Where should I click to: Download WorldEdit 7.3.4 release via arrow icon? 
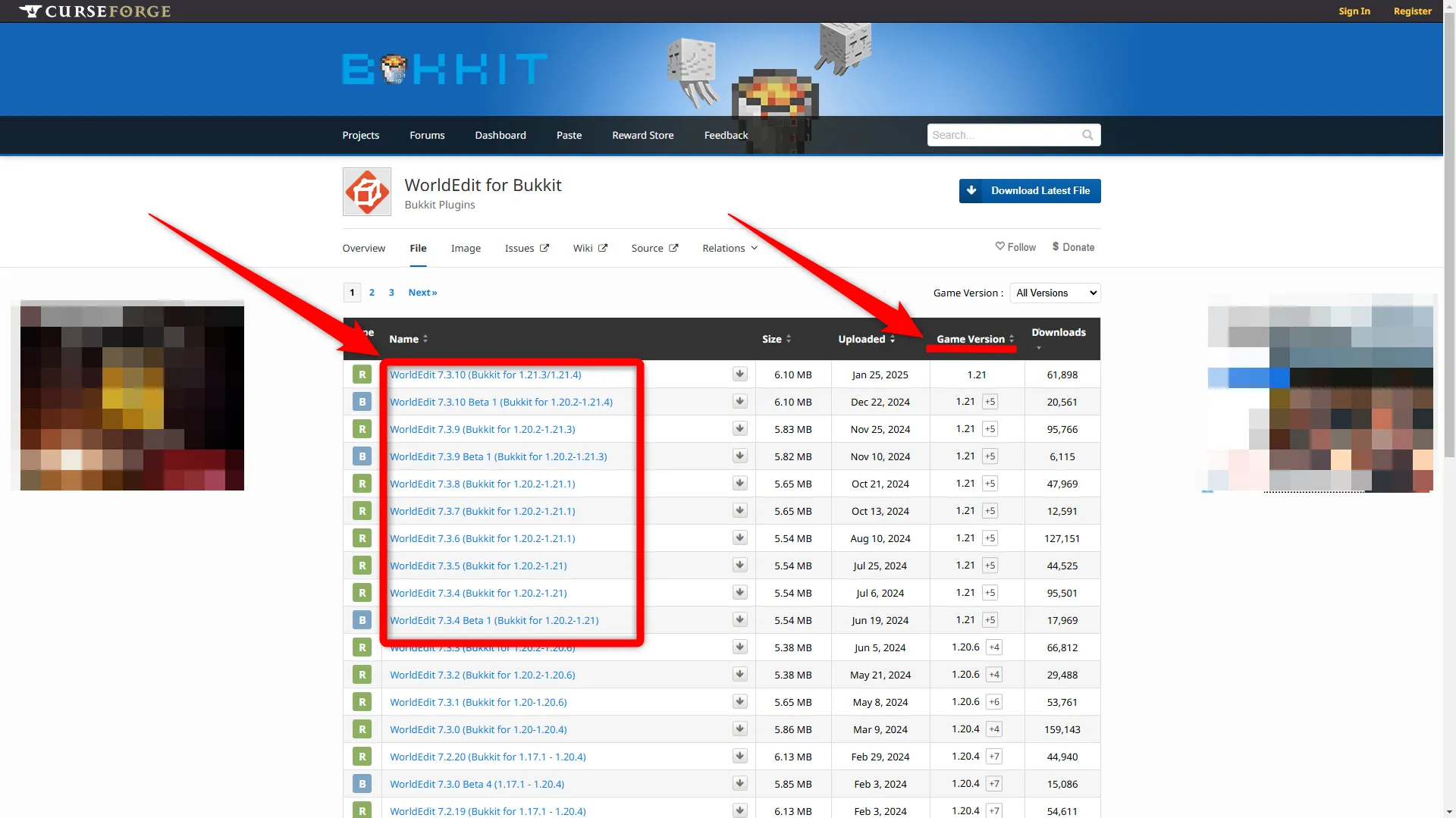pyautogui.click(x=739, y=593)
